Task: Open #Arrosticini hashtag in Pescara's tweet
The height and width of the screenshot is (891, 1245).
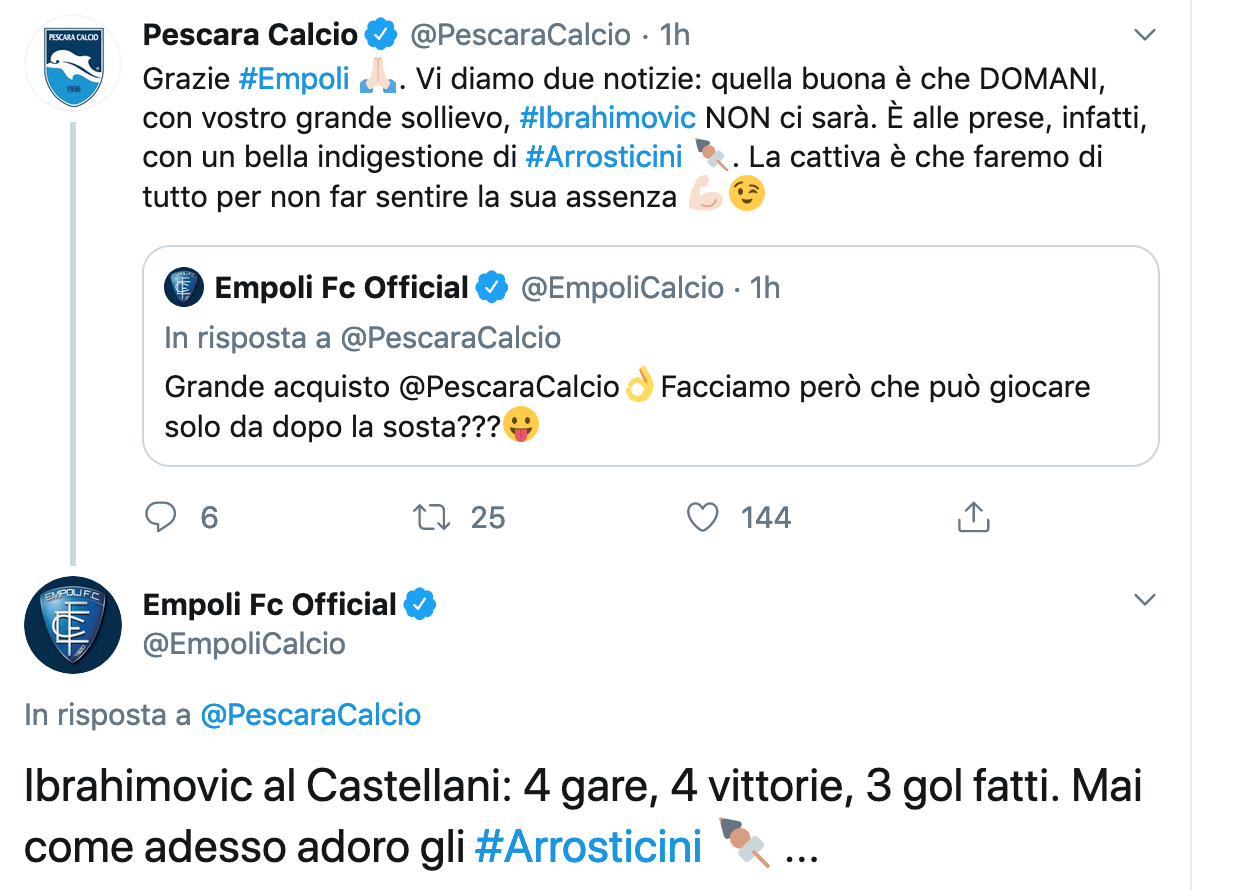Action: point(604,157)
